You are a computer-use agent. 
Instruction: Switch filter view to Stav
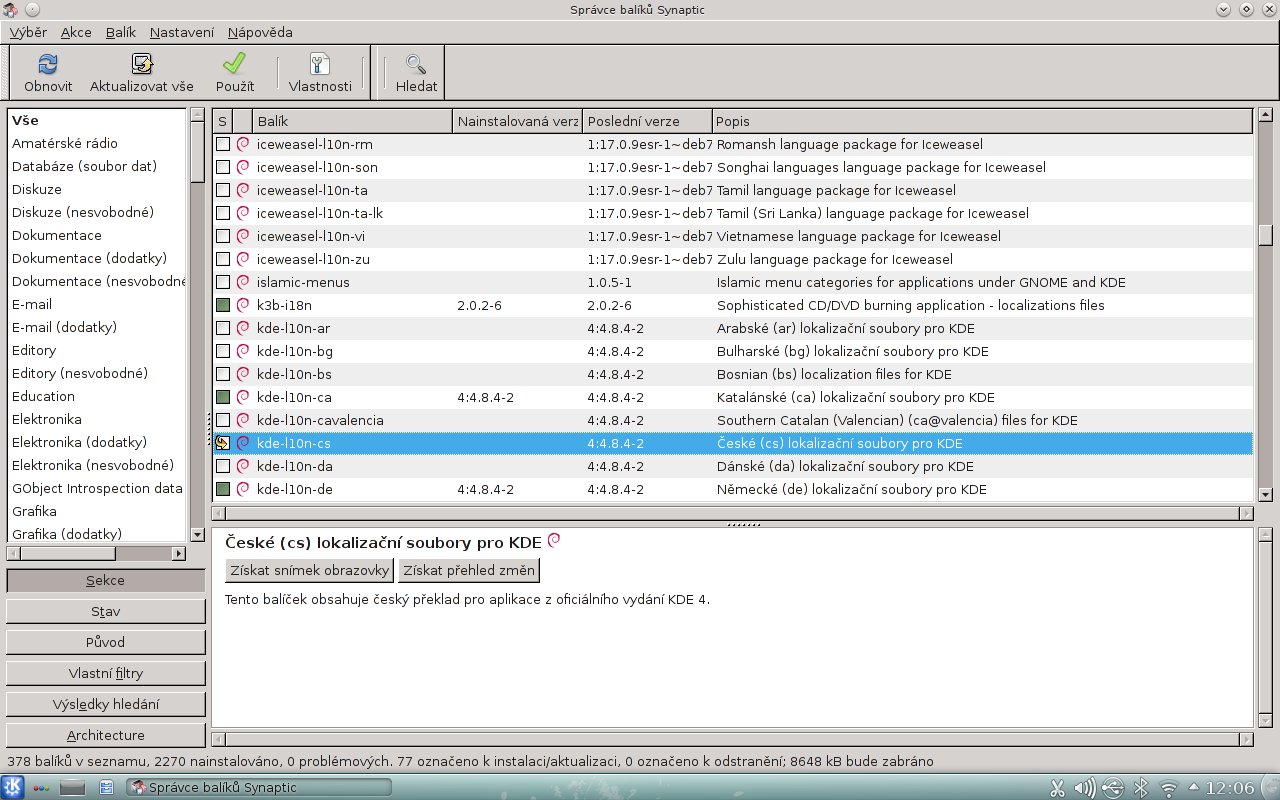pyautogui.click(x=106, y=611)
